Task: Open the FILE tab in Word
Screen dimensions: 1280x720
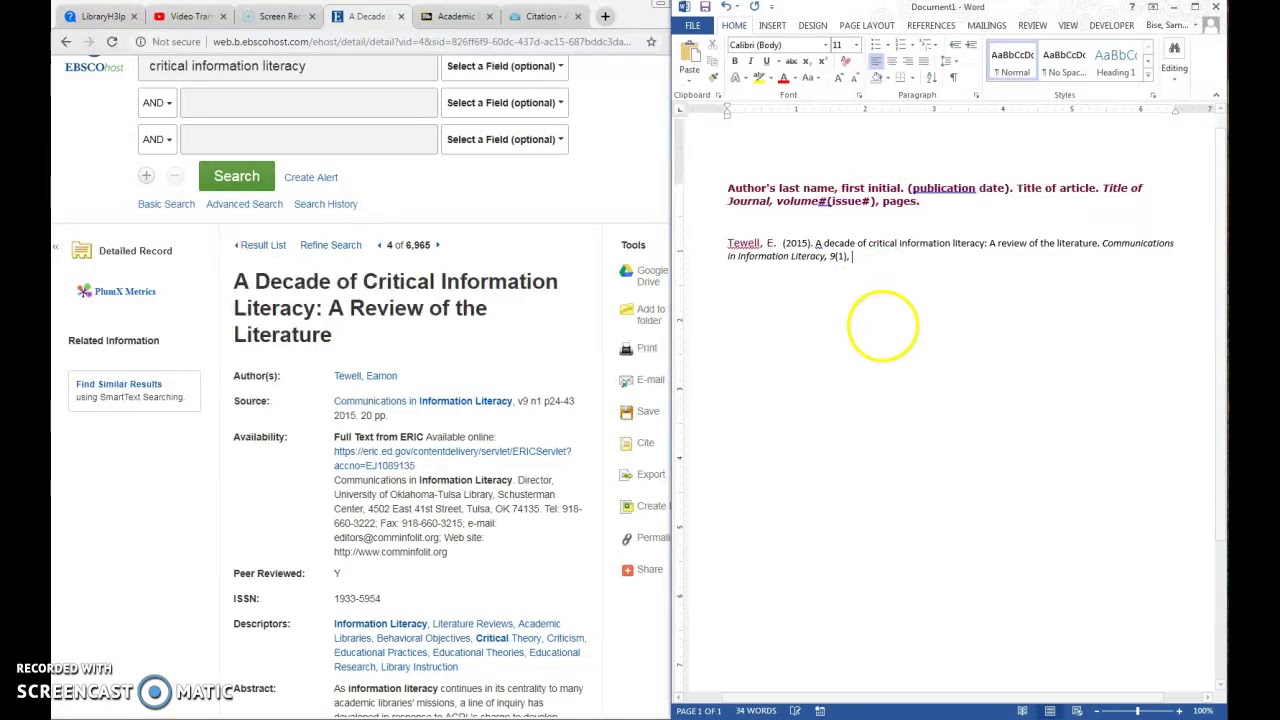Action: (x=693, y=25)
